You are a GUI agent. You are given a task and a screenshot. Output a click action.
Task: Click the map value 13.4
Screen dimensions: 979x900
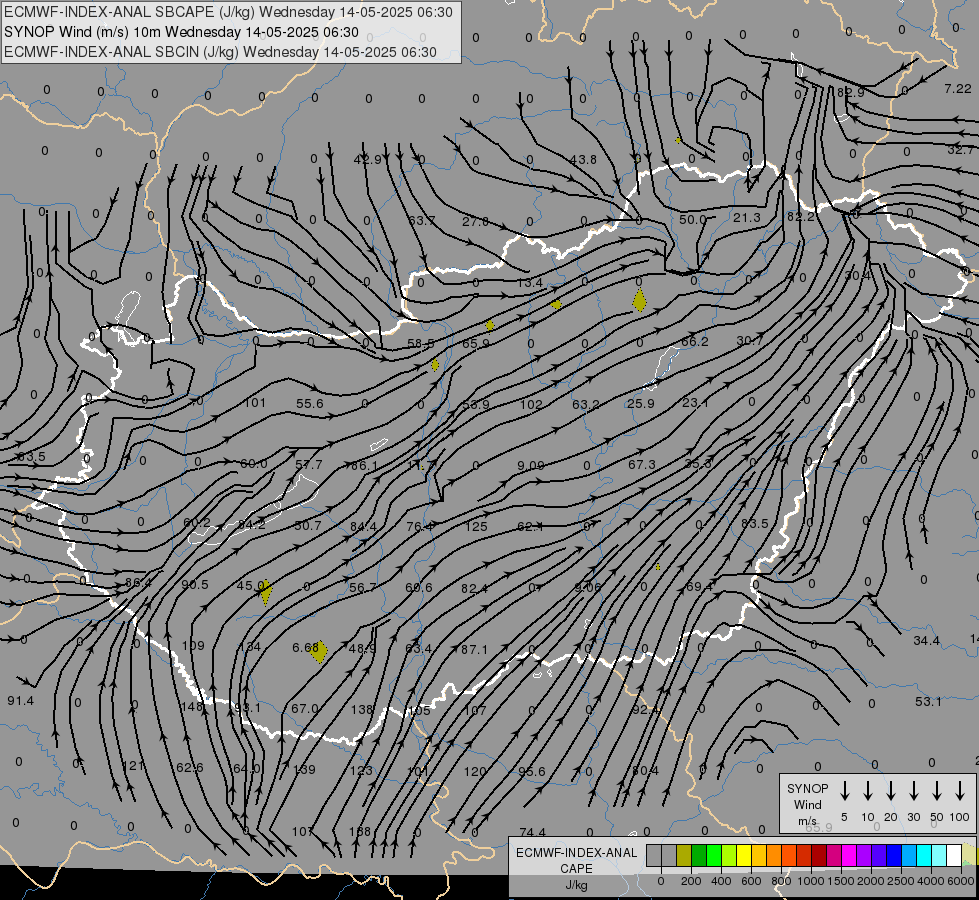pyautogui.click(x=529, y=282)
